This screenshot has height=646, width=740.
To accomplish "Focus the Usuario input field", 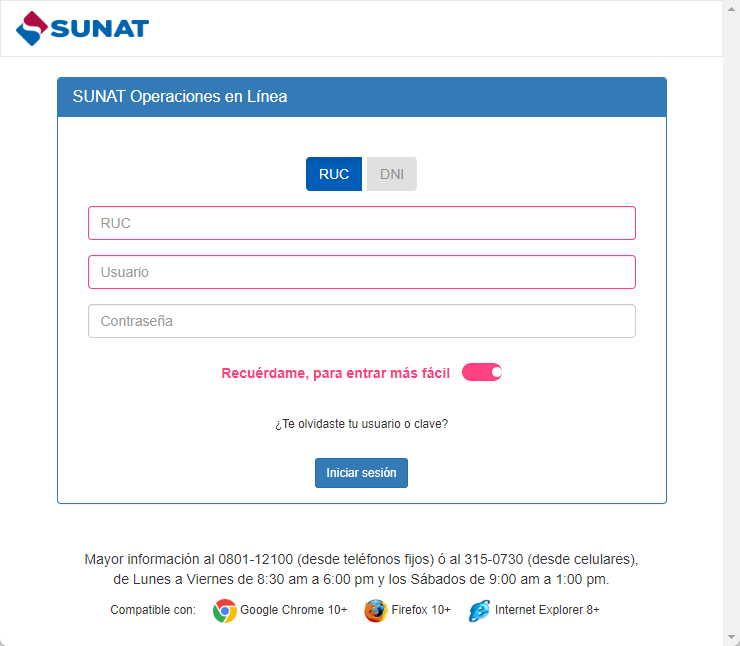I will tap(362, 272).
